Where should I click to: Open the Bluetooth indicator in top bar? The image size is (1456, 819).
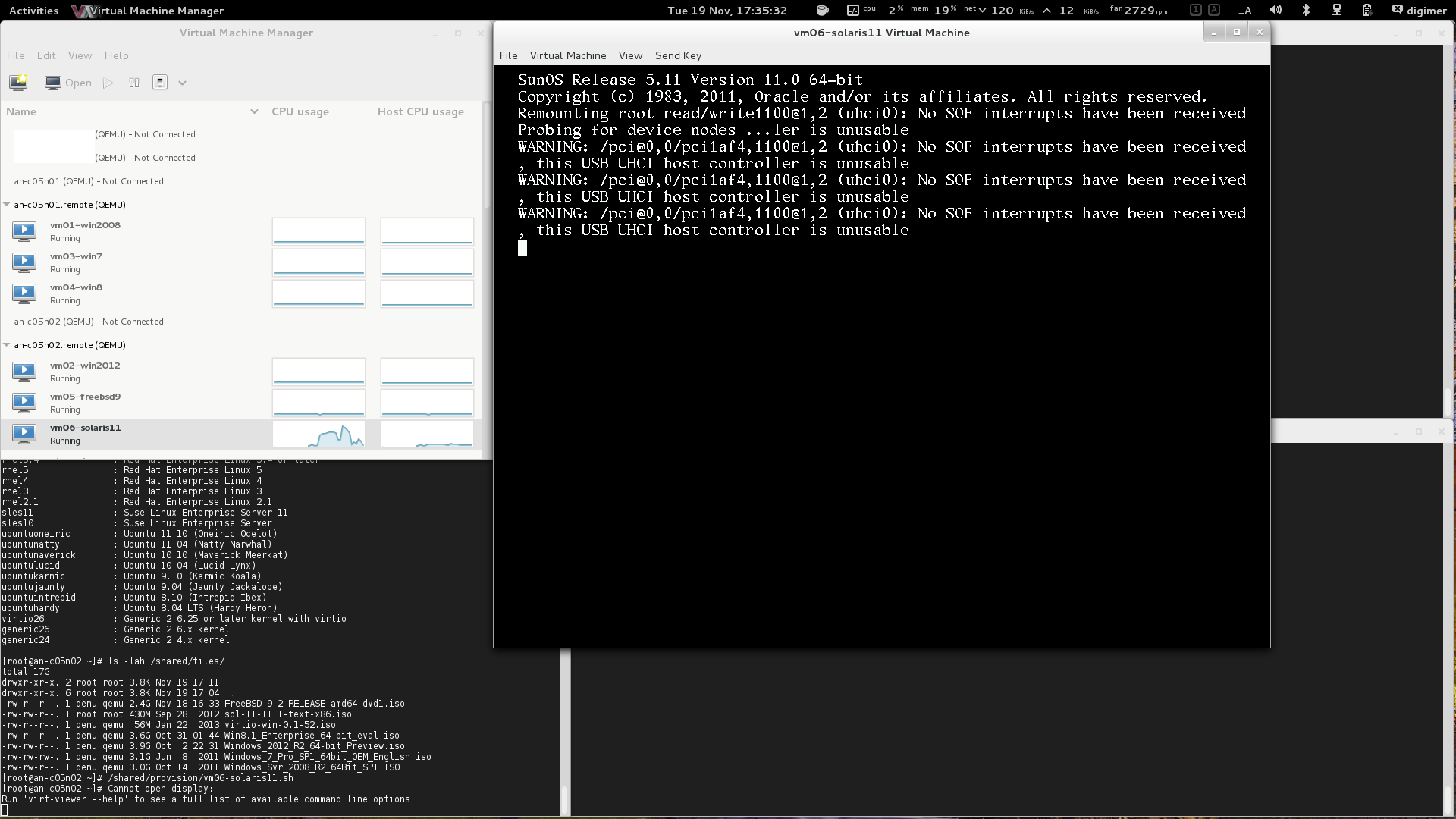coord(1306,11)
